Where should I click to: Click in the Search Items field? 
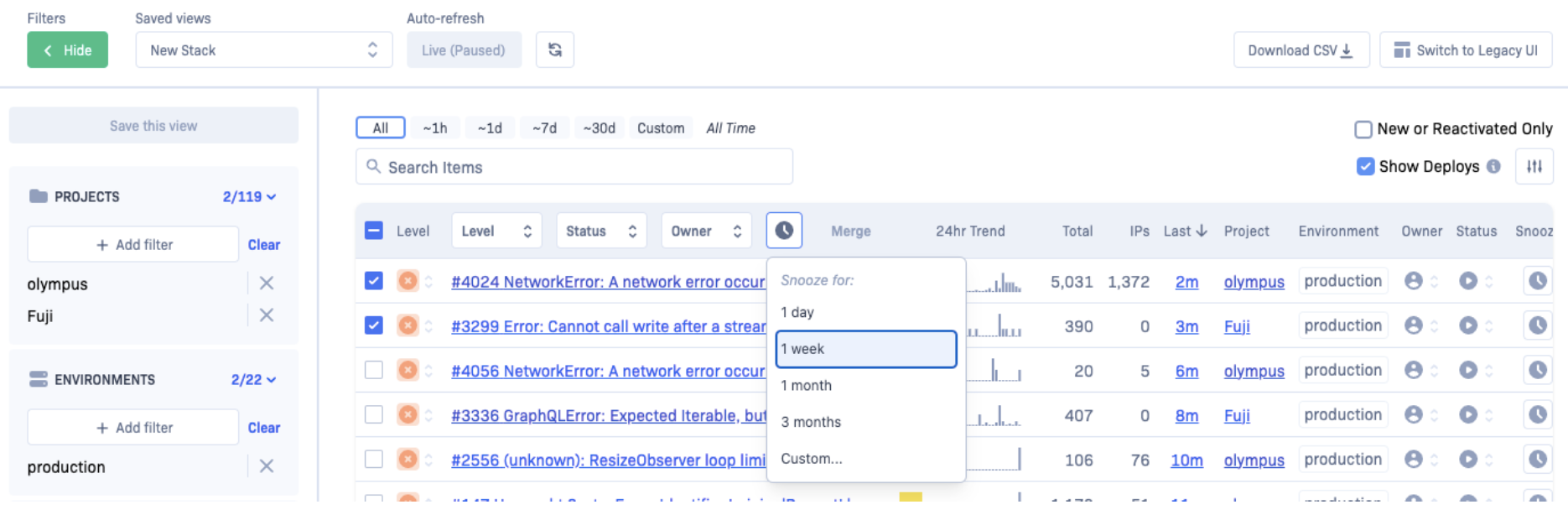click(x=574, y=167)
